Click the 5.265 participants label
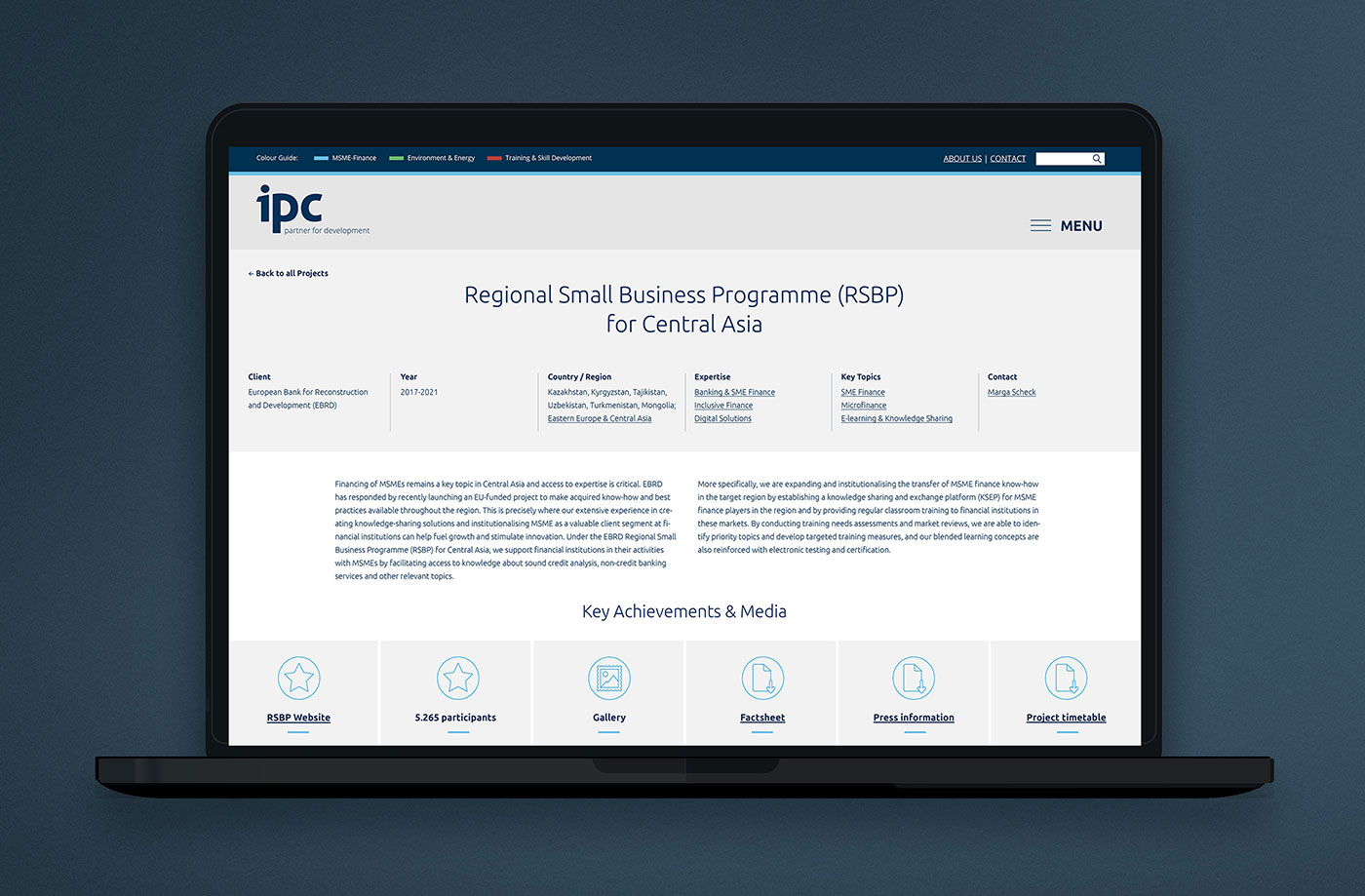This screenshot has width=1365, height=896. (455, 718)
